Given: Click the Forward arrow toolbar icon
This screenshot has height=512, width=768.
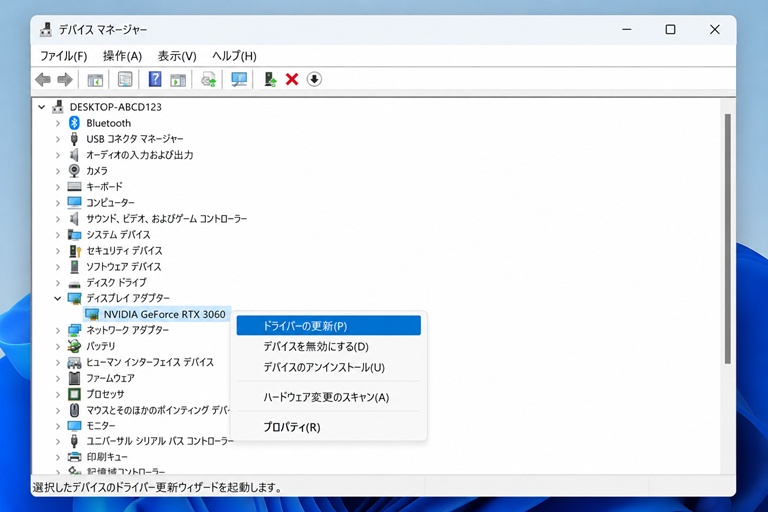Looking at the screenshot, I should coord(65,79).
